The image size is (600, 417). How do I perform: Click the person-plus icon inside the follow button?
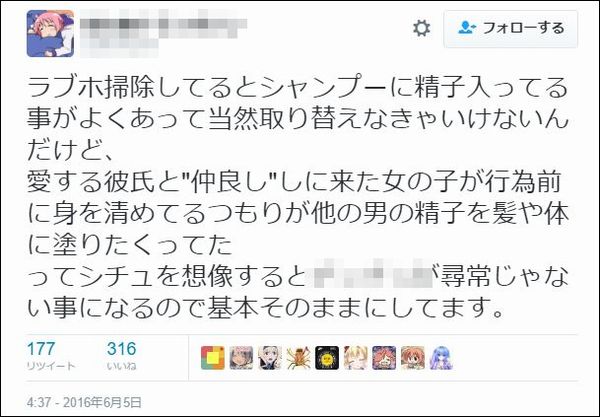point(467,28)
